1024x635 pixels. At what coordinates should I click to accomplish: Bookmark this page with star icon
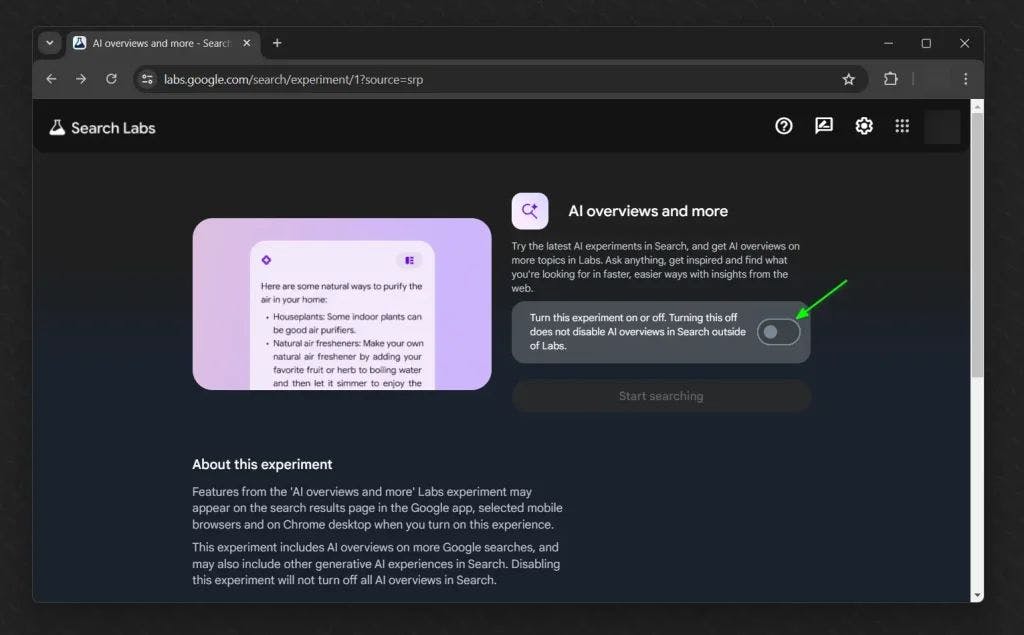849,79
